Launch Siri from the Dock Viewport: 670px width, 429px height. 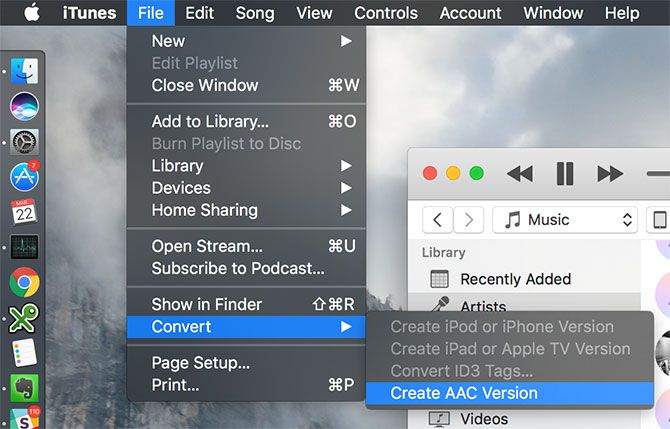click(24, 106)
